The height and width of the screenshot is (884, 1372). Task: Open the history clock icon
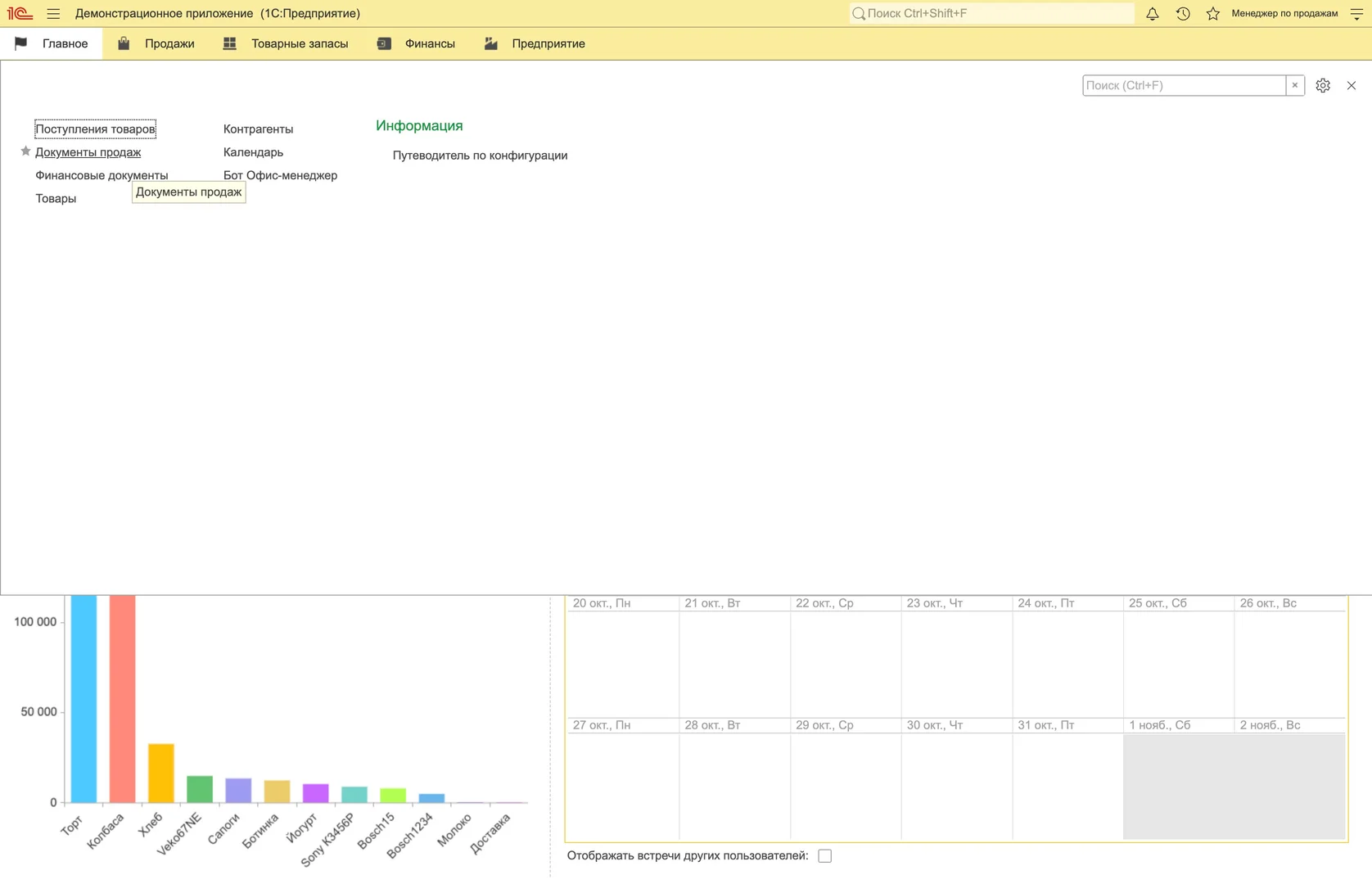click(1183, 13)
